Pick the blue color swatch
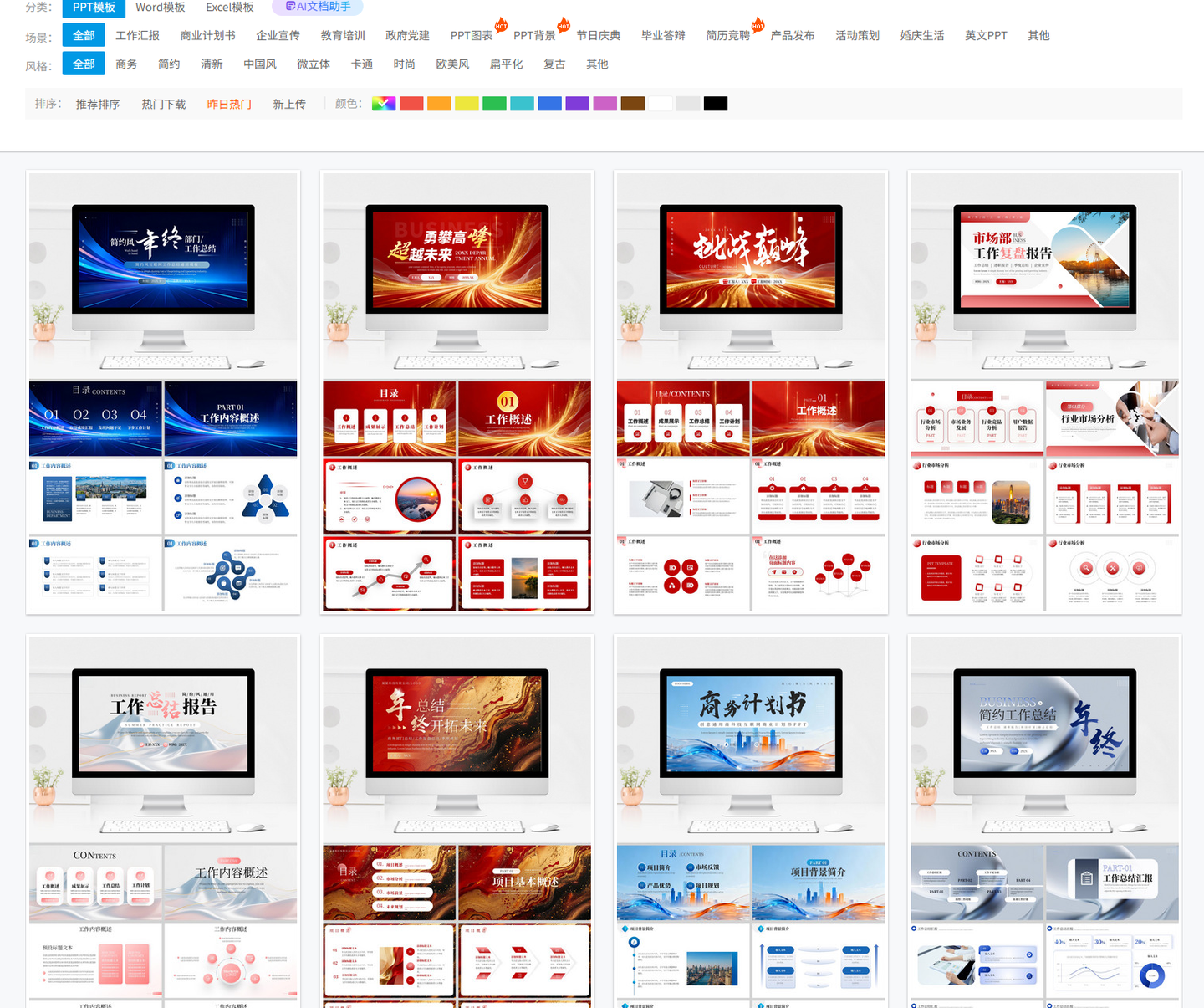1204x1008 pixels. point(549,104)
